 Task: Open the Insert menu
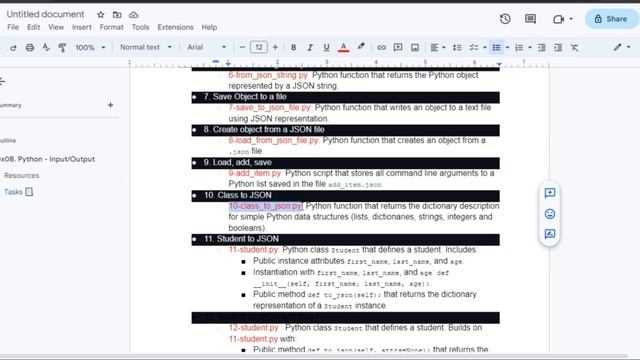point(82,27)
